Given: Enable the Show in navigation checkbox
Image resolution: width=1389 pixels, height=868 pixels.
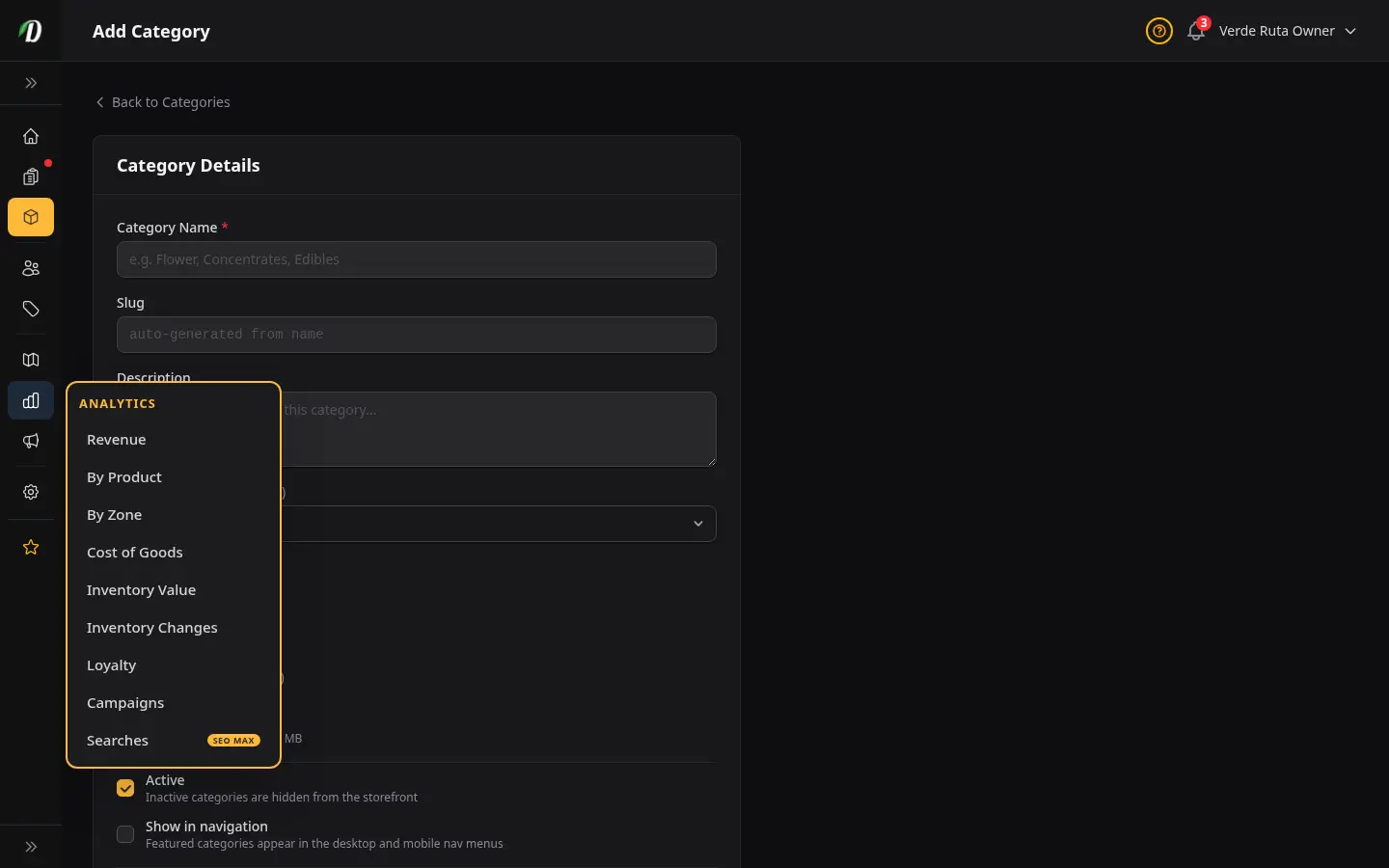Looking at the screenshot, I should [x=125, y=834].
